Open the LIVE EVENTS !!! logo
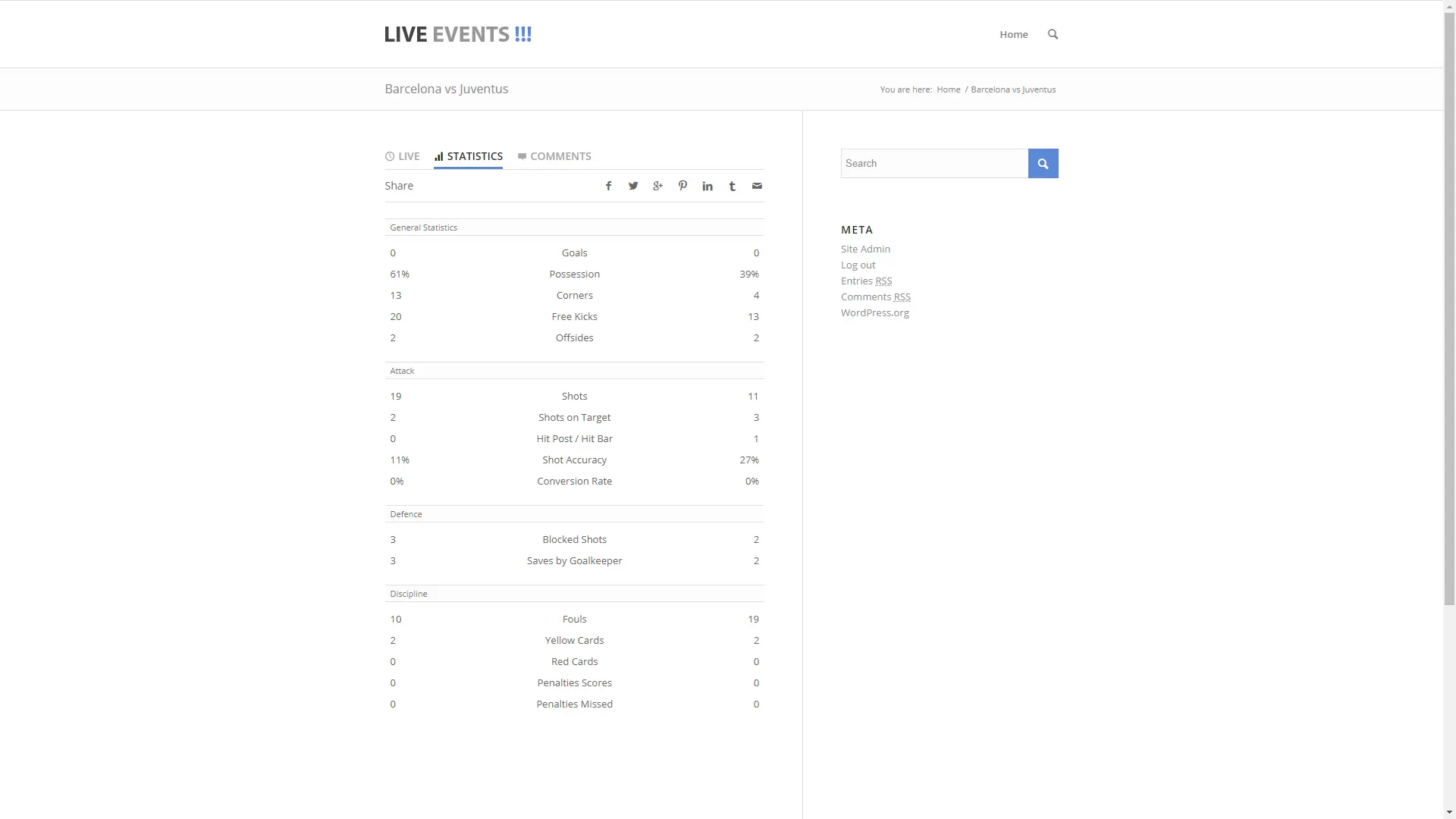Viewport: 1456px width, 819px height. click(x=458, y=34)
